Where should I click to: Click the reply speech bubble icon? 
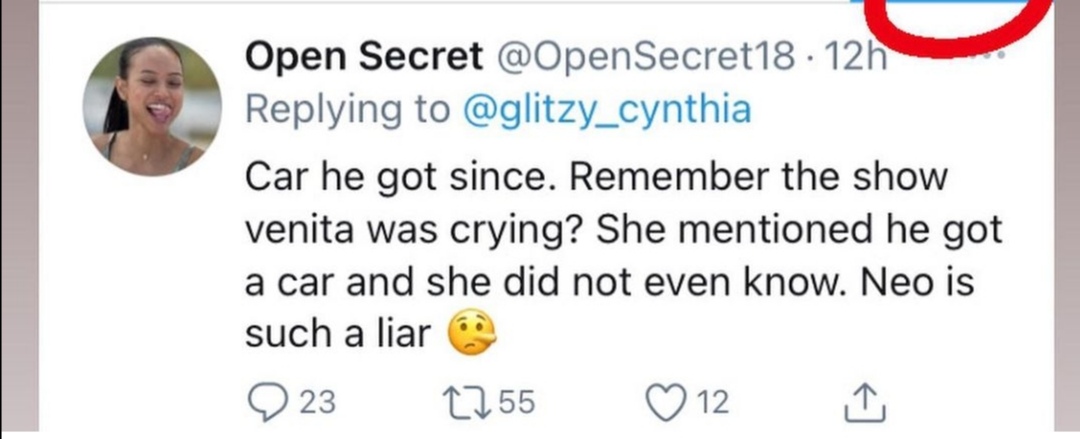[x=266, y=402]
